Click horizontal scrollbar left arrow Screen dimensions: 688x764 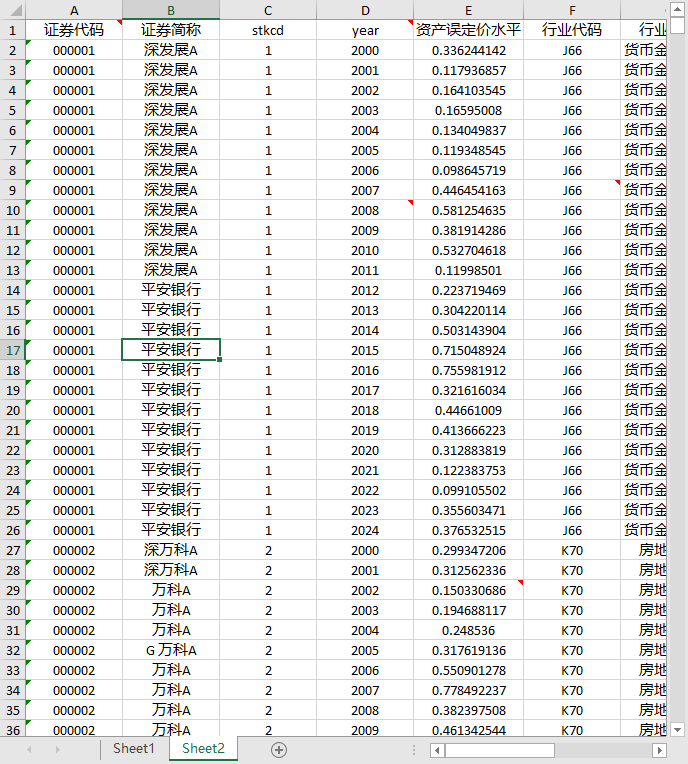[x=437, y=750]
